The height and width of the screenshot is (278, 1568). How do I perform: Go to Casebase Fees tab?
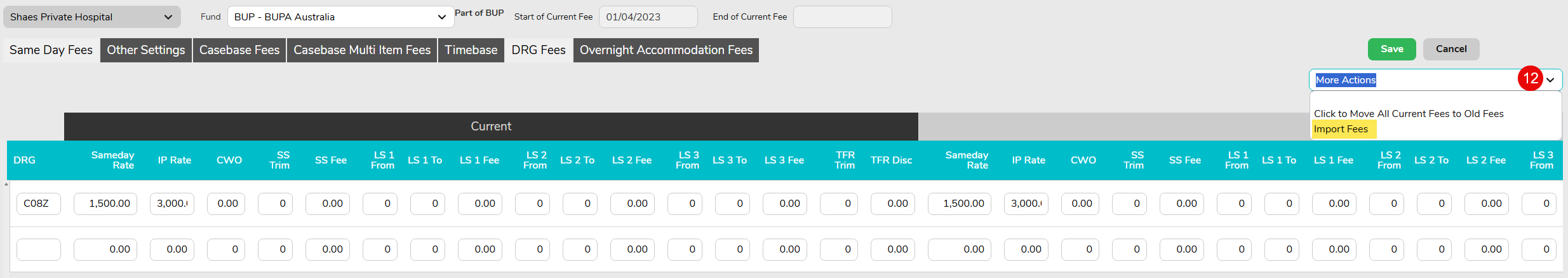click(239, 50)
